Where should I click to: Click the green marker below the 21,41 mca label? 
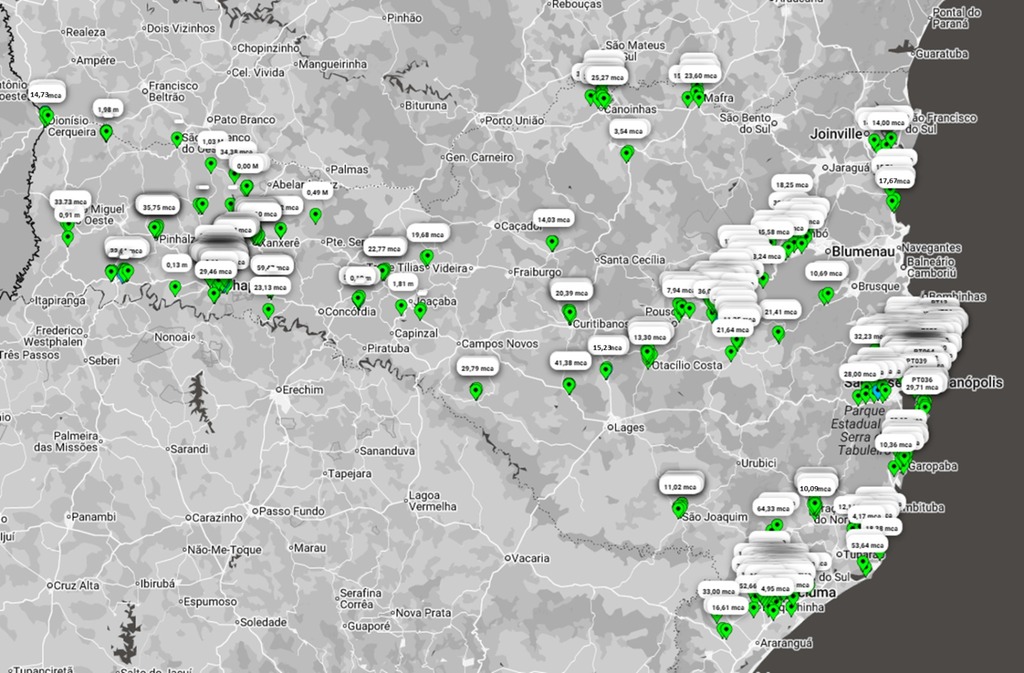(x=778, y=333)
